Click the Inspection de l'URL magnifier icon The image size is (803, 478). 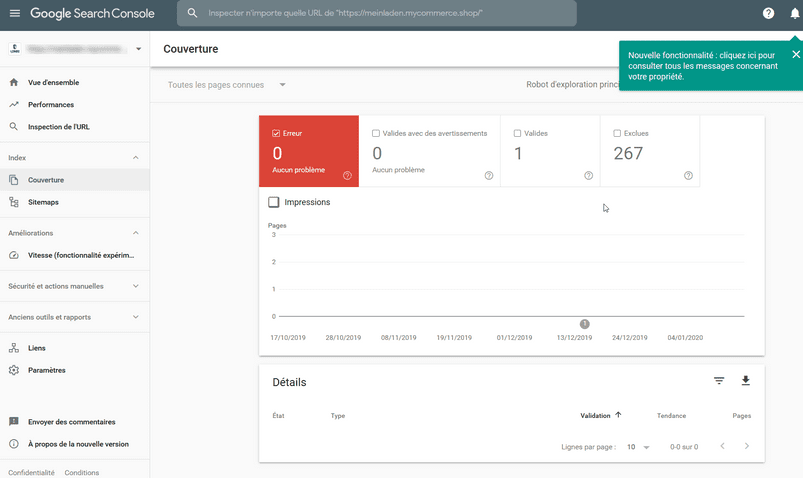(14, 127)
